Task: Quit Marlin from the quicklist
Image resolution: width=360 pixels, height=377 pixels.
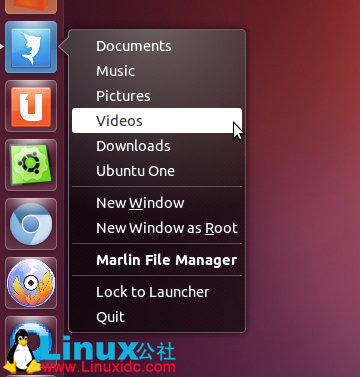Action: pyautogui.click(x=157, y=317)
